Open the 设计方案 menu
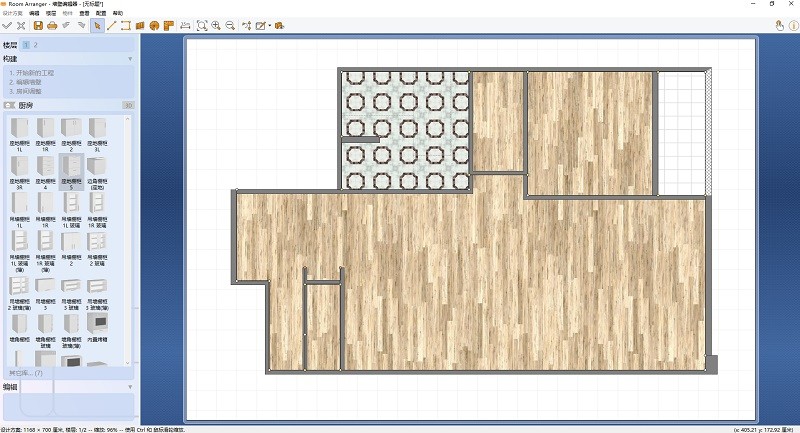 point(13,13)
